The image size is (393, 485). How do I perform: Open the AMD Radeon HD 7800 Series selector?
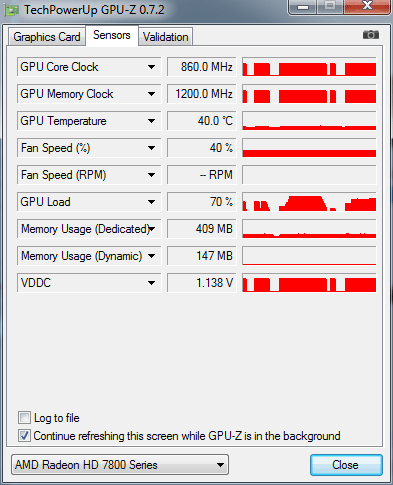120,465
